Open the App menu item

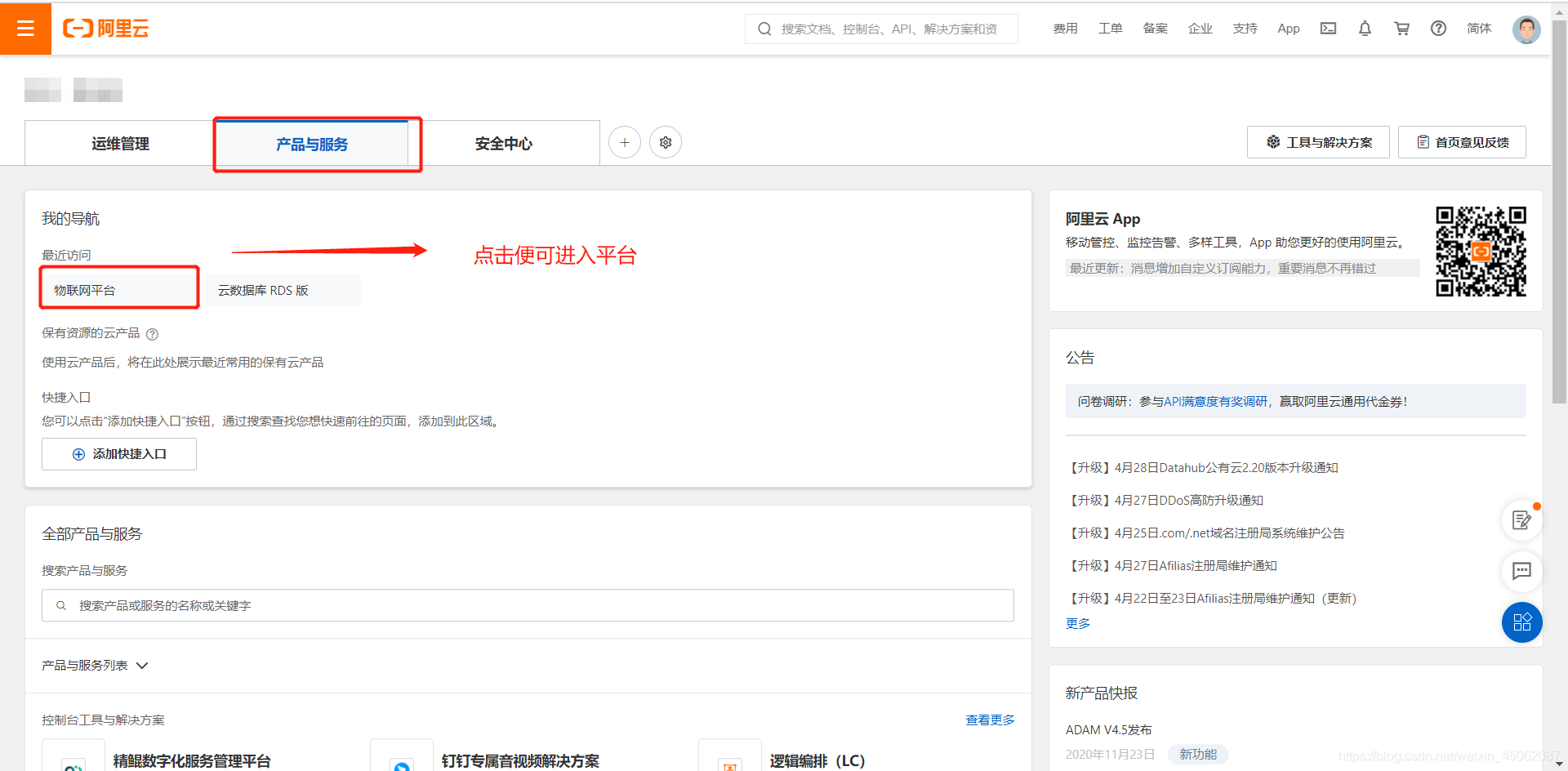pos(1289,29)
